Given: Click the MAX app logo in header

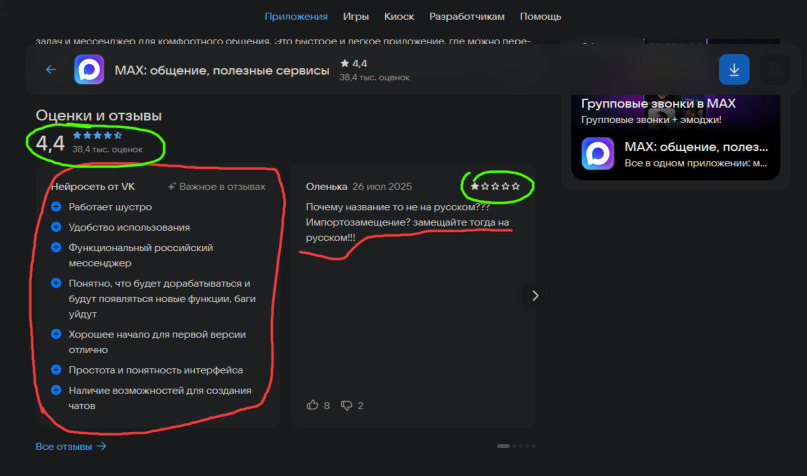Looking at the screenshot, I should pos(89,69).
